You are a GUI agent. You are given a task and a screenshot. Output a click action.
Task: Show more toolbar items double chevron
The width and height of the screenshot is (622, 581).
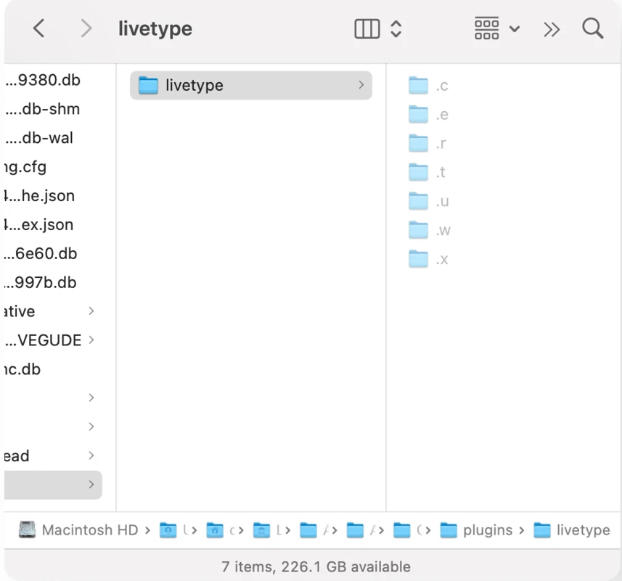pyautogui.click(x=551, y=29)
